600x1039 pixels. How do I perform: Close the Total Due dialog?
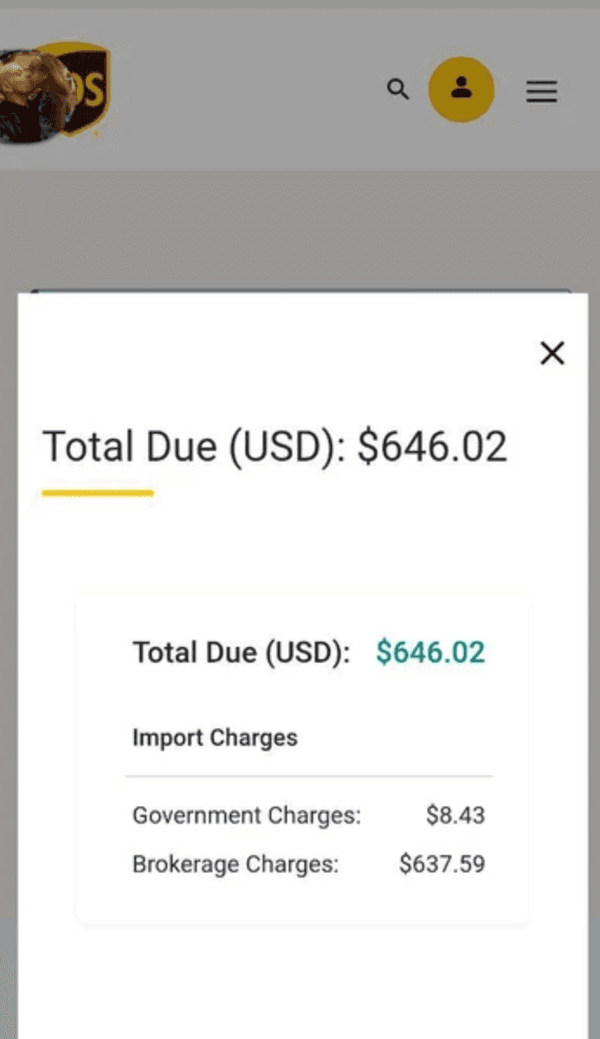click(x=552, y=353)
